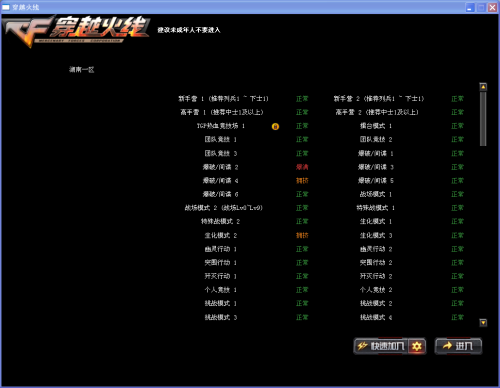This screenshot has height=388, width=500.
Task: Select channel 特殊战模式 2
Action: coord(220,221)
